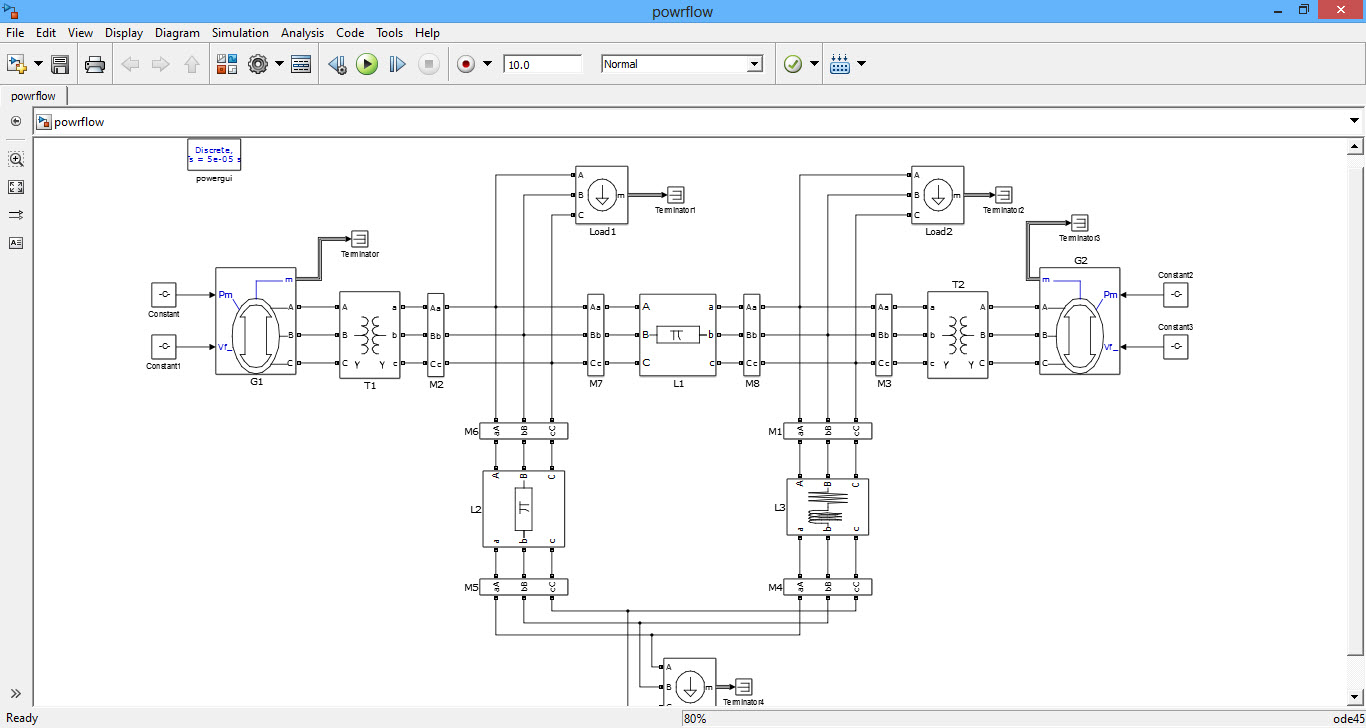Screen dimensions: 1366x728
Task: Click the simulation stop time field 10.0
Action: point(542,64)
